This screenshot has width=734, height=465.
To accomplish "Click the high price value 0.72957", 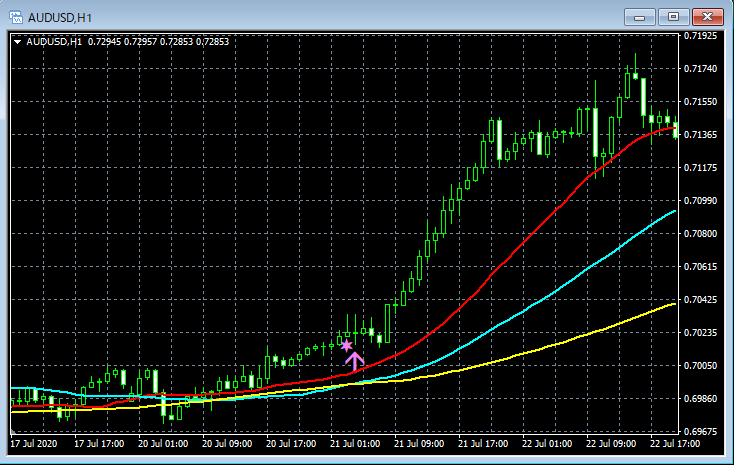I will [x=140, y=42].
